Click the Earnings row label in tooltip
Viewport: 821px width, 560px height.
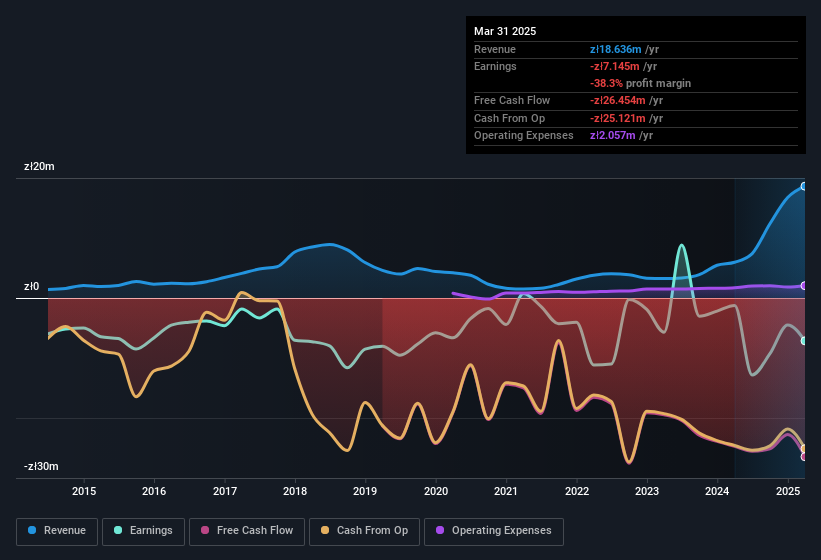point(495,66)
